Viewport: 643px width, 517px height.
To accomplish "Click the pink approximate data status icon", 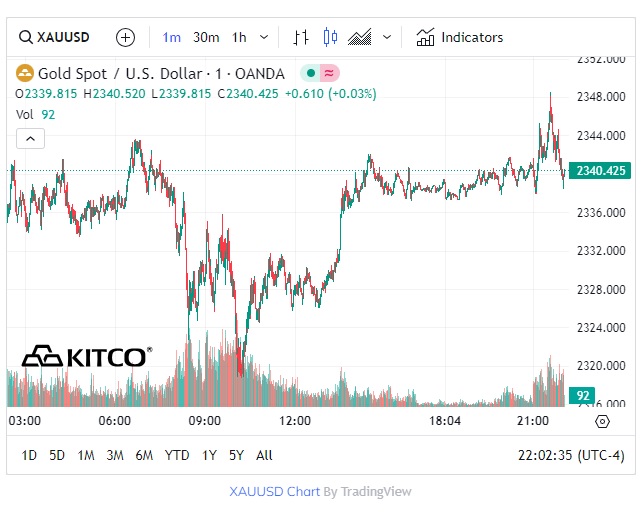I will tap(329, 73).
